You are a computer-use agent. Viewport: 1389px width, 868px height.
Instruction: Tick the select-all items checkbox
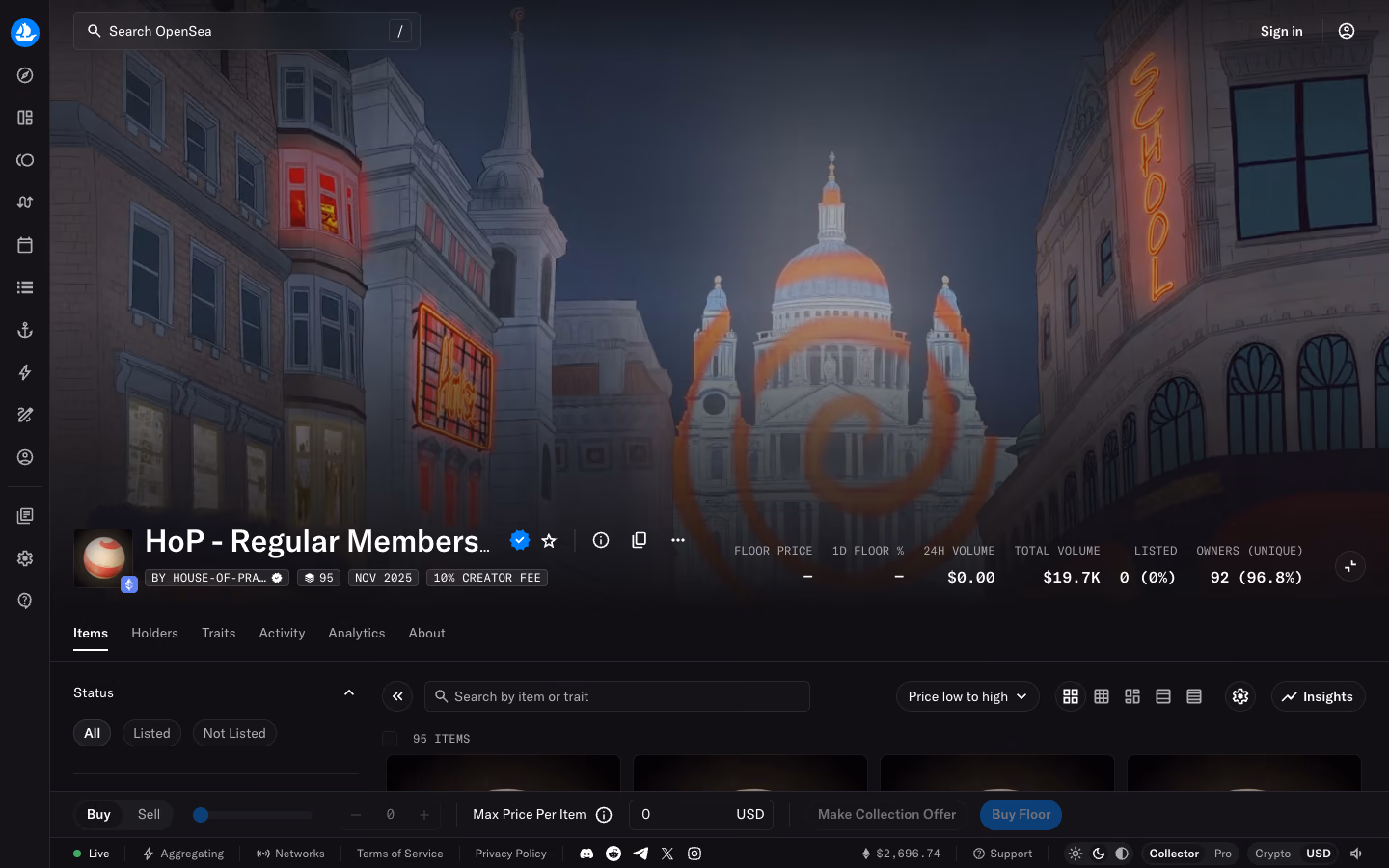390,739
